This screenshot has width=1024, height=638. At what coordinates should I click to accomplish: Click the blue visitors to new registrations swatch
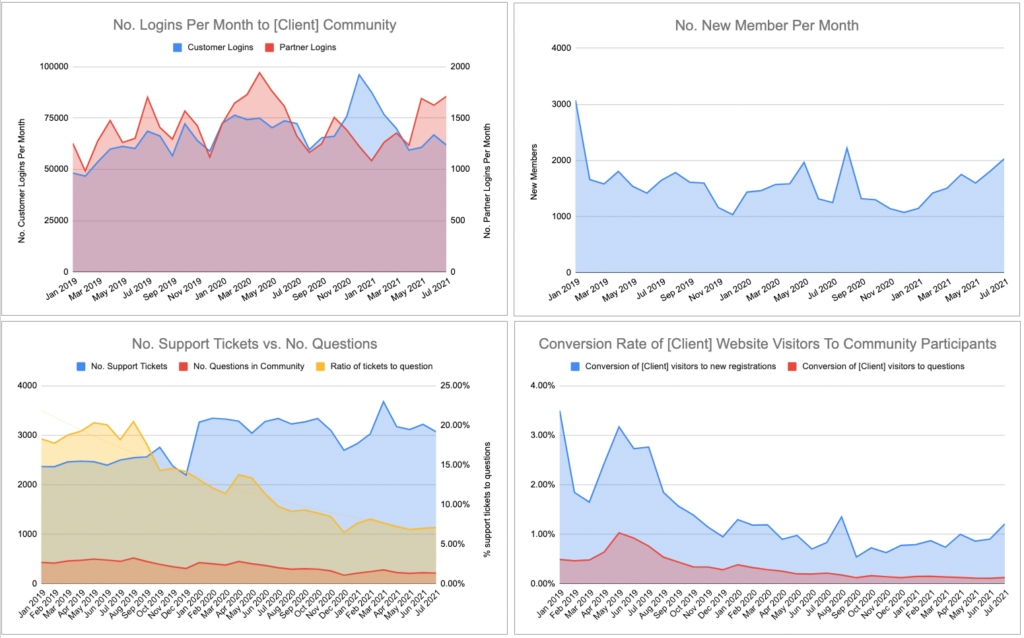(x=575, y=366)
